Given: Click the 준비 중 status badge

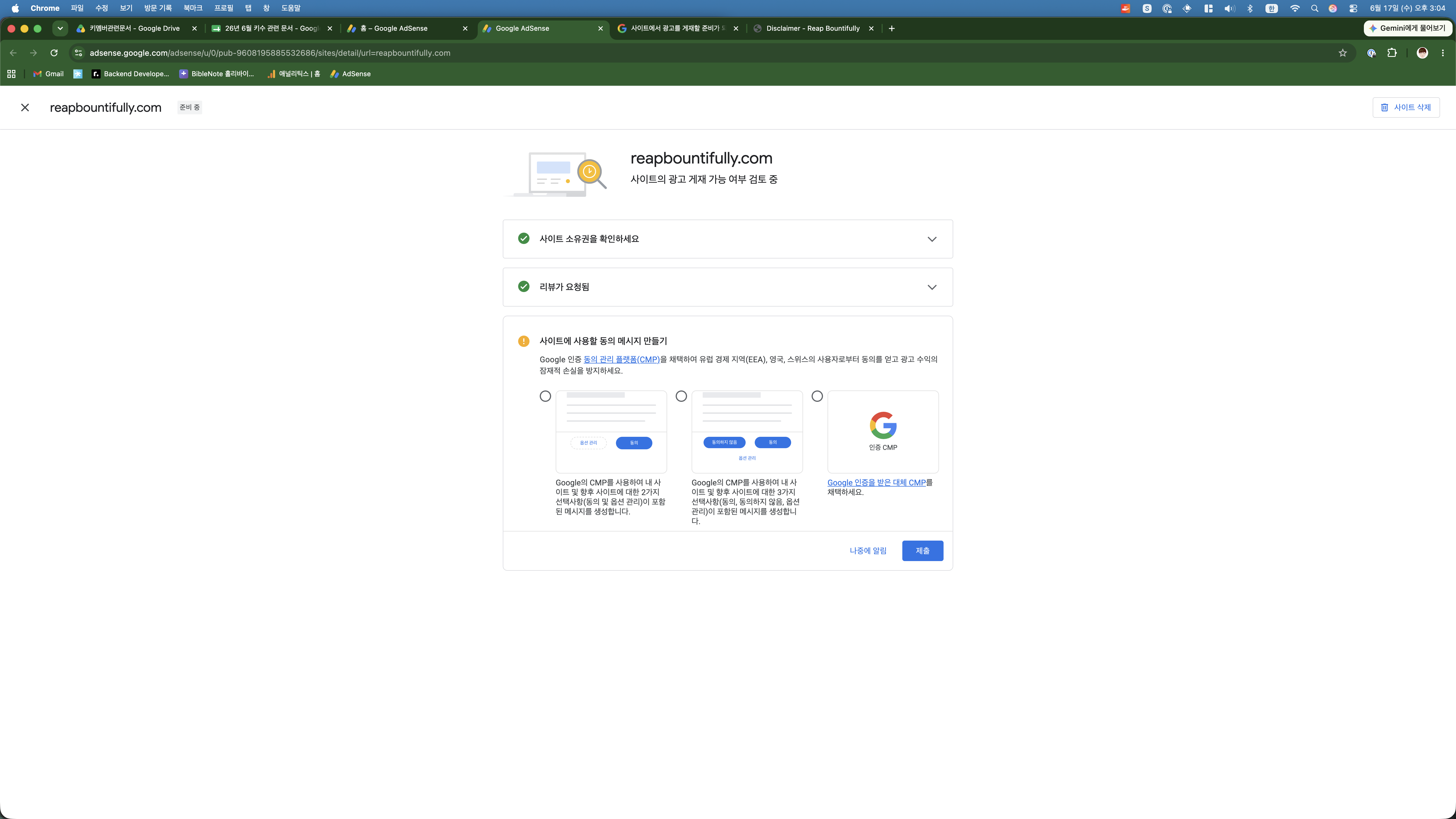Looking at the screenshot, I should pyautogui.click(x=189, y=107).
